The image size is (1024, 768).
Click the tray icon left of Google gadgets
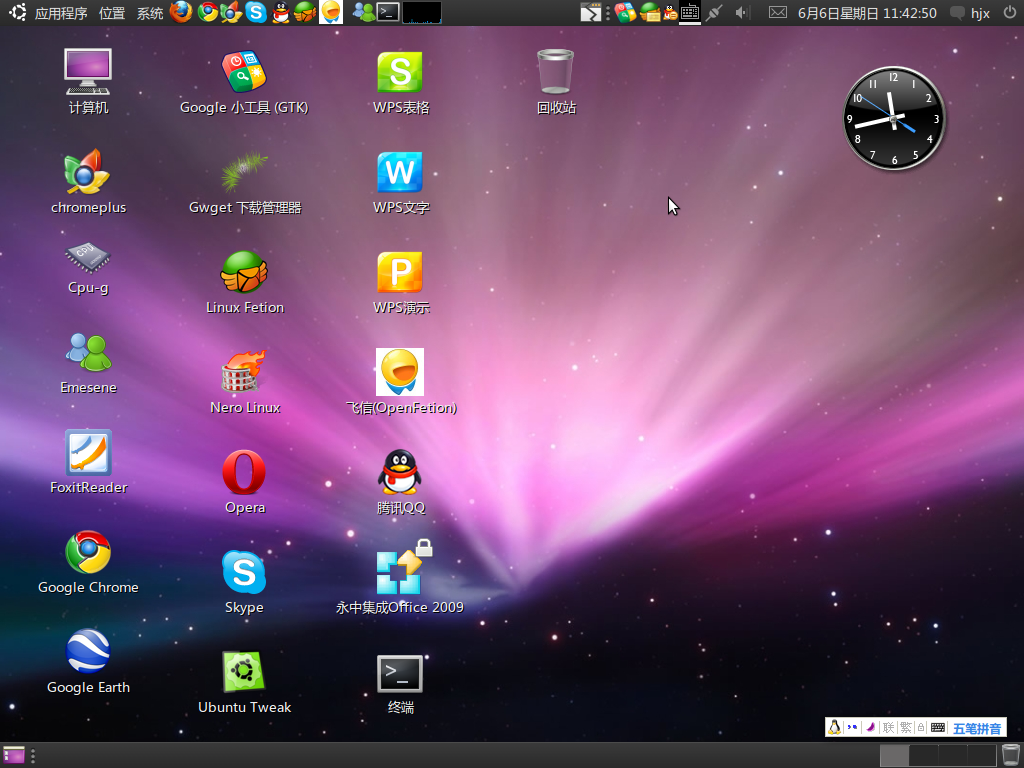click(x=590, y=12)
